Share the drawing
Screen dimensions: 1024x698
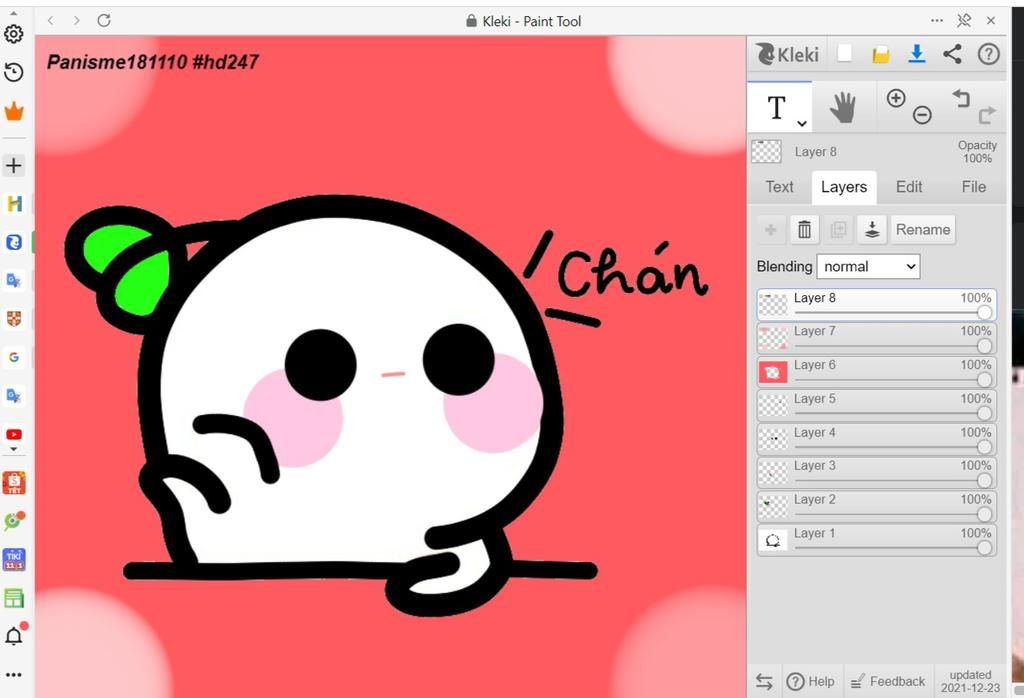click(x=953, y=54)
